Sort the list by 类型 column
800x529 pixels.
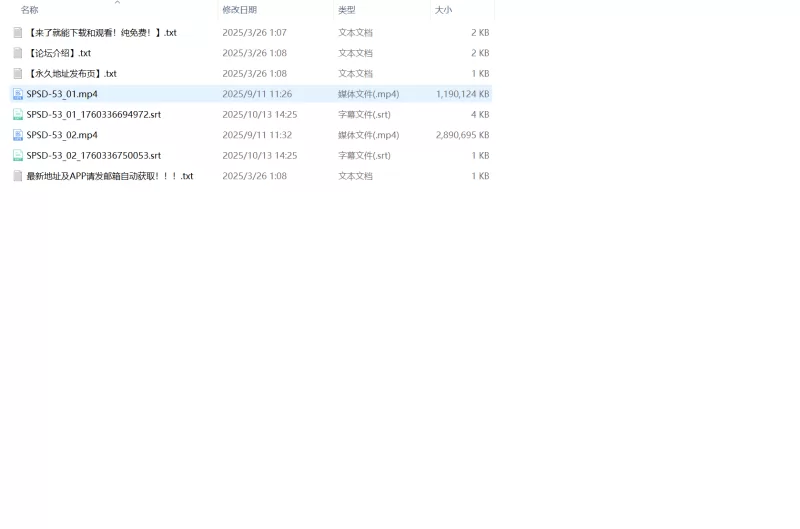(x=346, y=10)
